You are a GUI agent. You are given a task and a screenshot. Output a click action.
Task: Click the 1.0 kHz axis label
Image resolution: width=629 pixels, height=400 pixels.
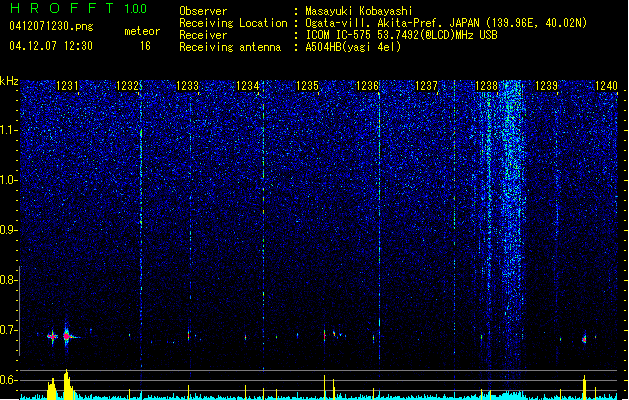pos(8,180)
